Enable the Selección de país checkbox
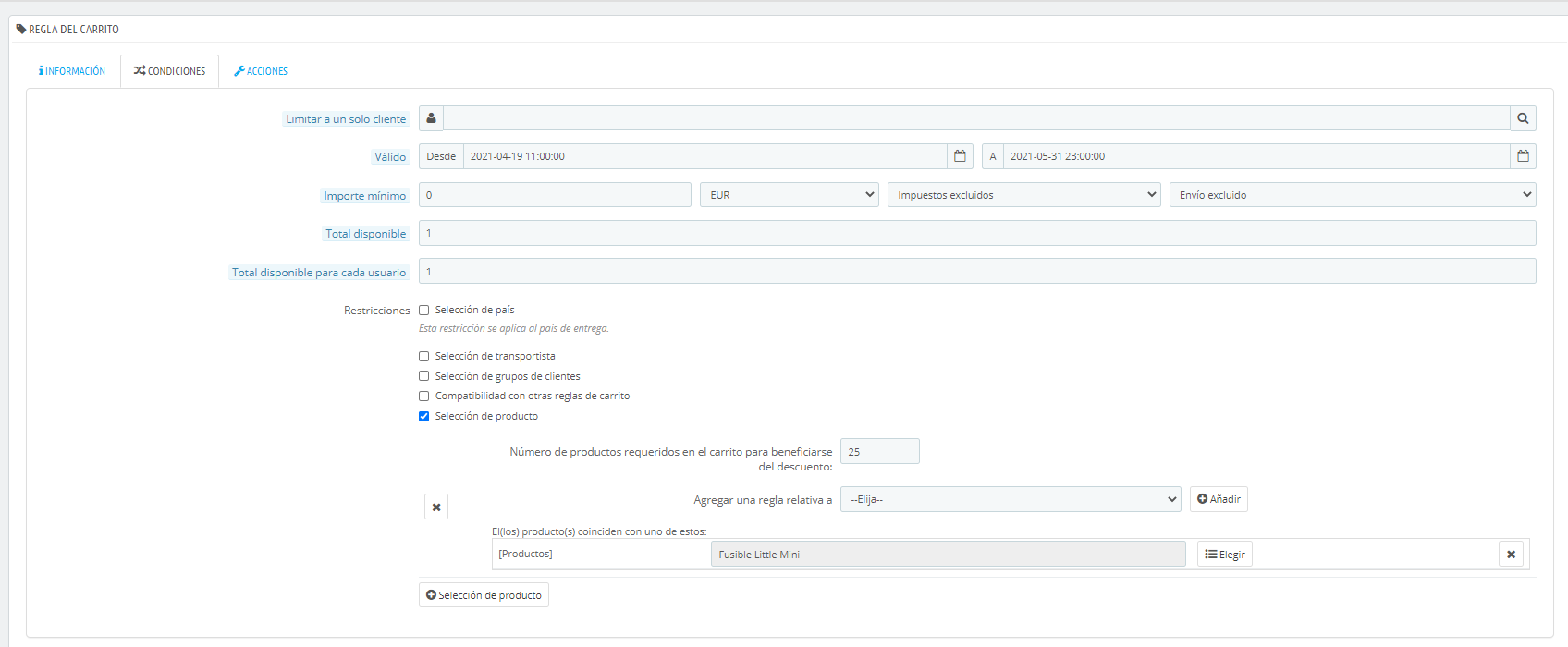 [x=423, y=311]
